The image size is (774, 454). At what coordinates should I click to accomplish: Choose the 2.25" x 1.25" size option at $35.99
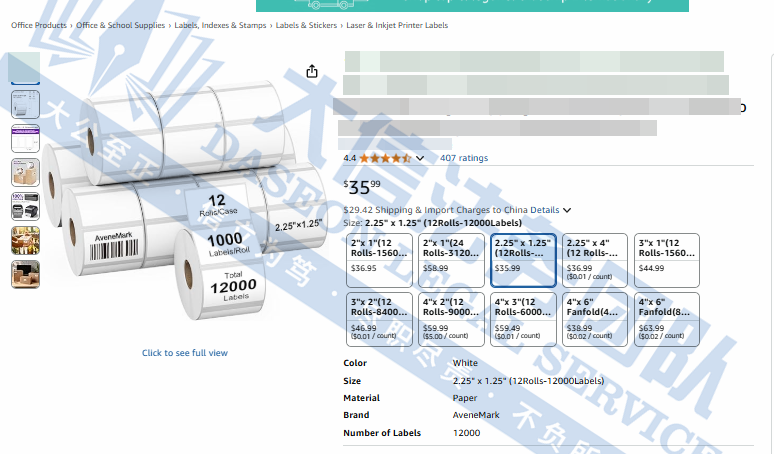521,260
